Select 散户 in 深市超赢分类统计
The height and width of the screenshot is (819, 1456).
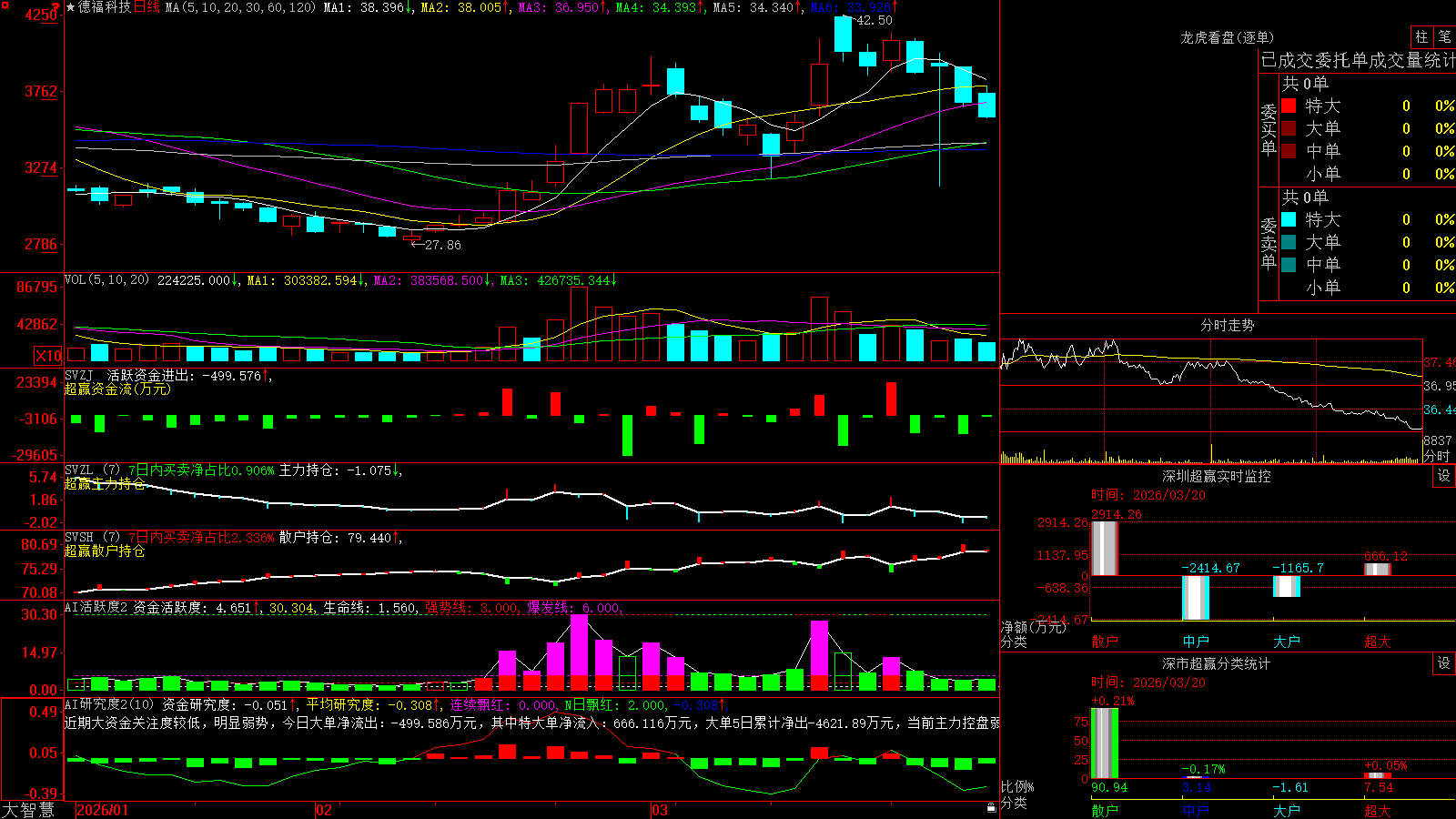click(1105, 811)
